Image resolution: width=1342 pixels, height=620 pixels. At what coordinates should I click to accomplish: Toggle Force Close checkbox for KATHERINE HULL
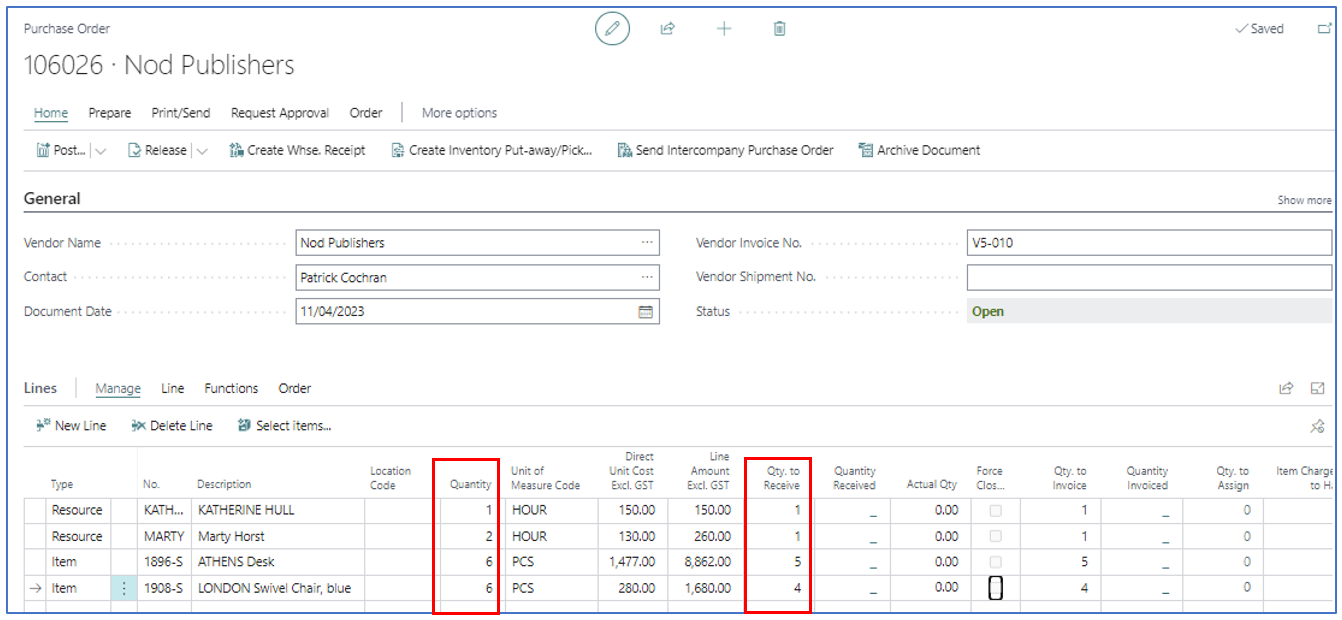click(x=995, y=511)
